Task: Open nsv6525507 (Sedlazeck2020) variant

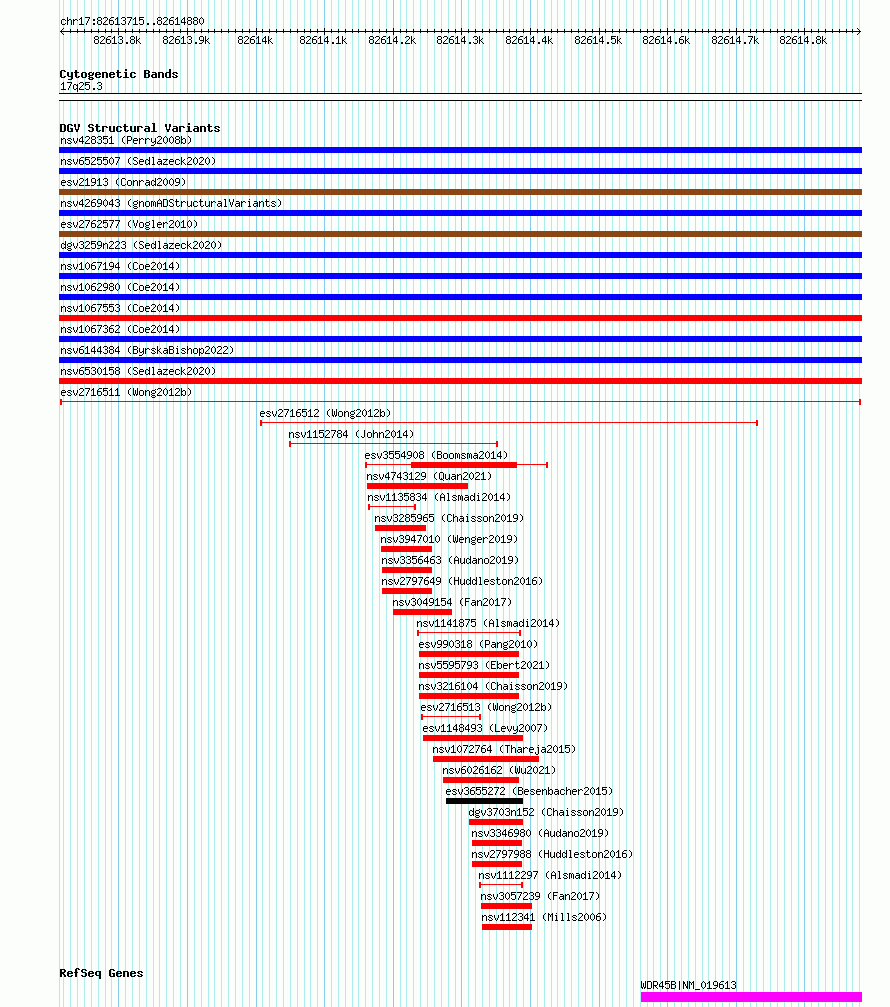Action: click(138, 161)
